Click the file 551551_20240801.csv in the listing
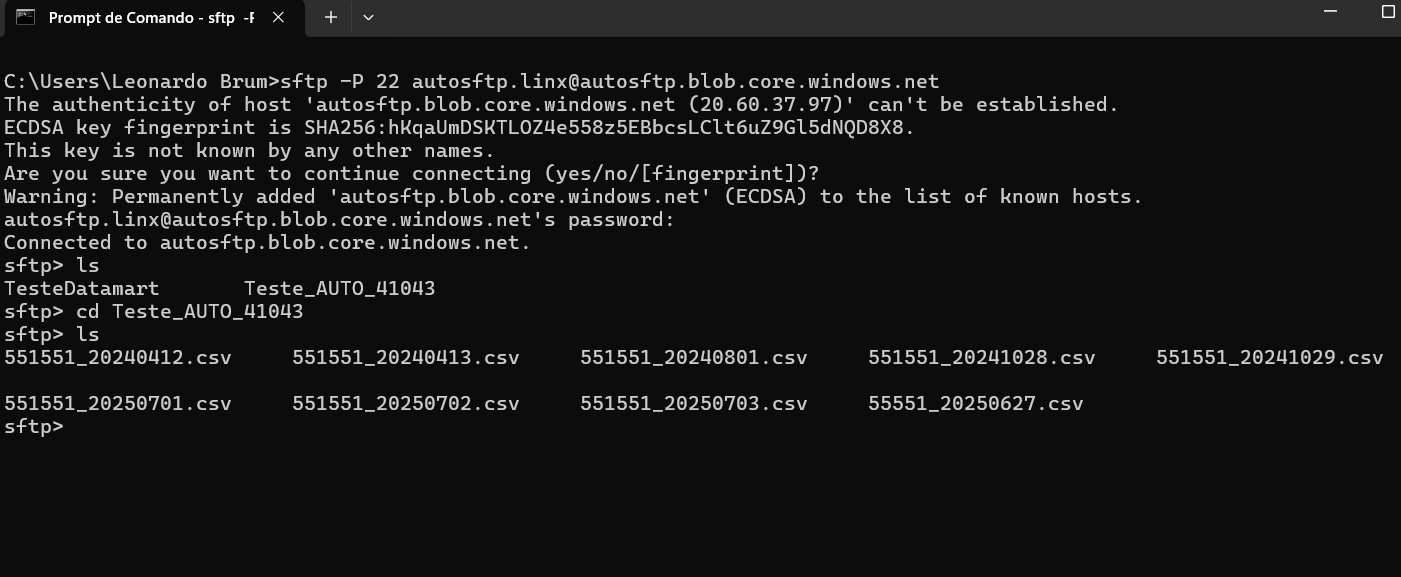Image resolution: width=1401 pixels, height=577 pixels. coord(694,358)
